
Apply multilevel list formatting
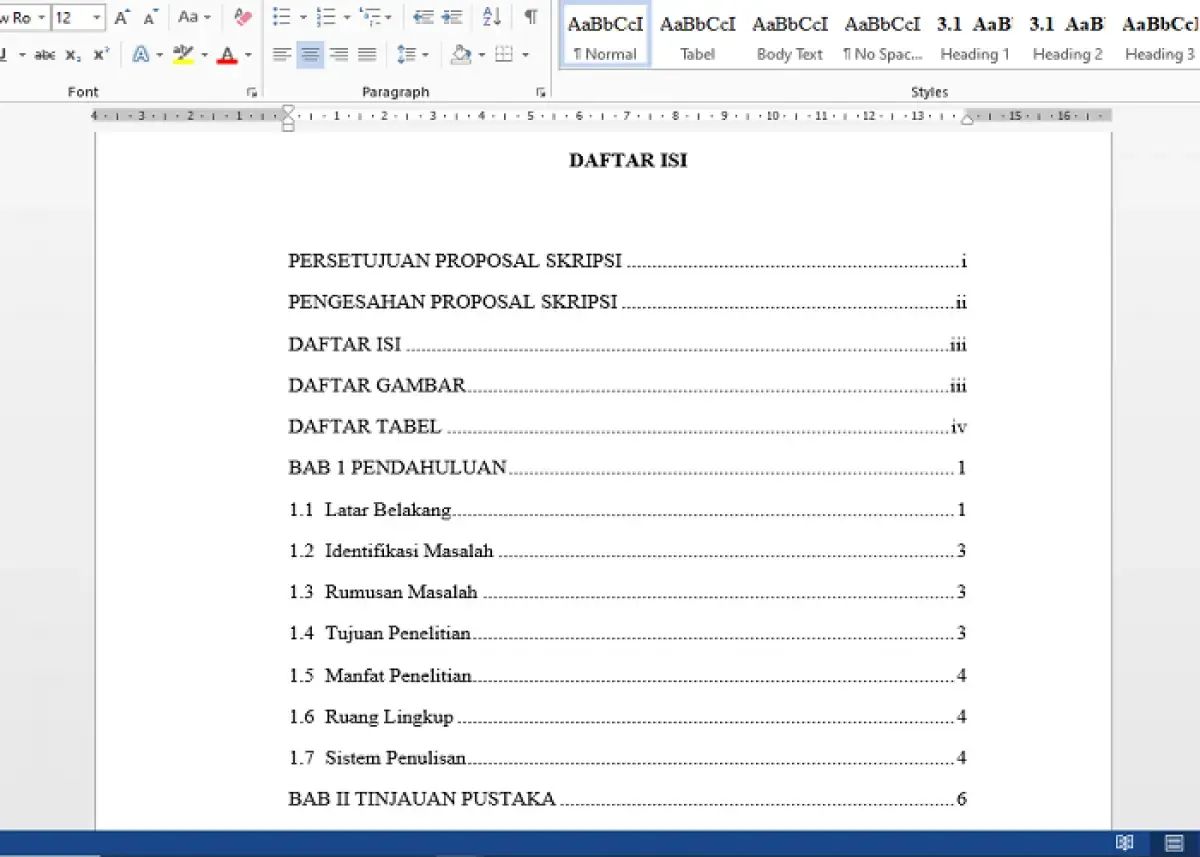point(369,17)
